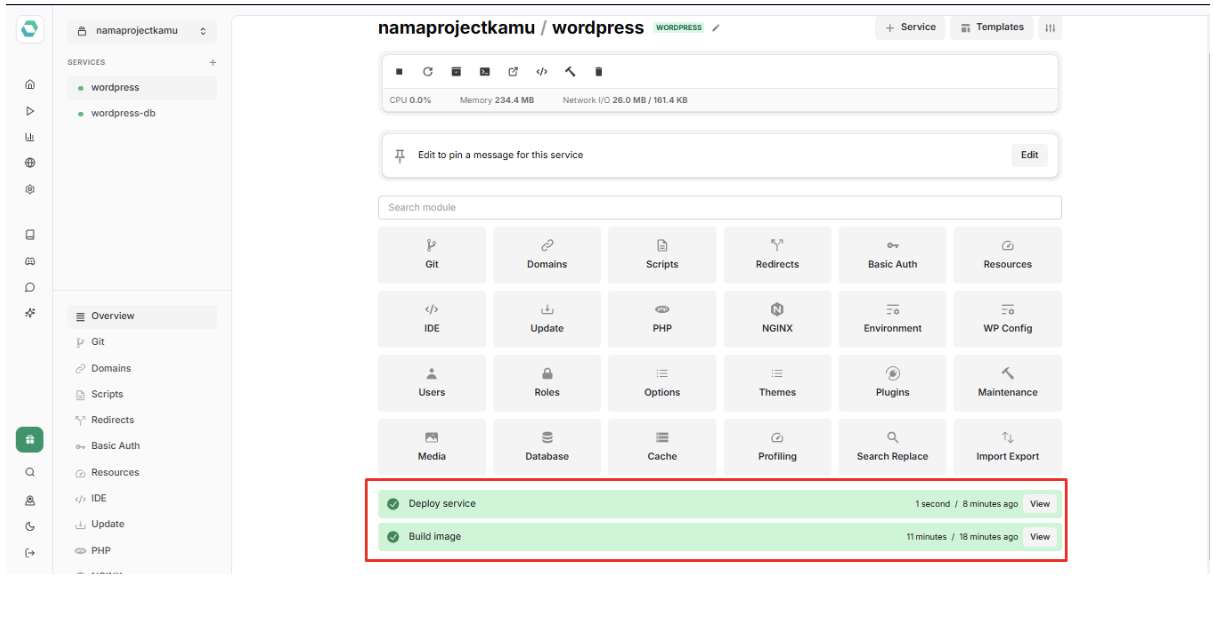
Task: Open the Plugins module tile
Action: pos(892,383)
